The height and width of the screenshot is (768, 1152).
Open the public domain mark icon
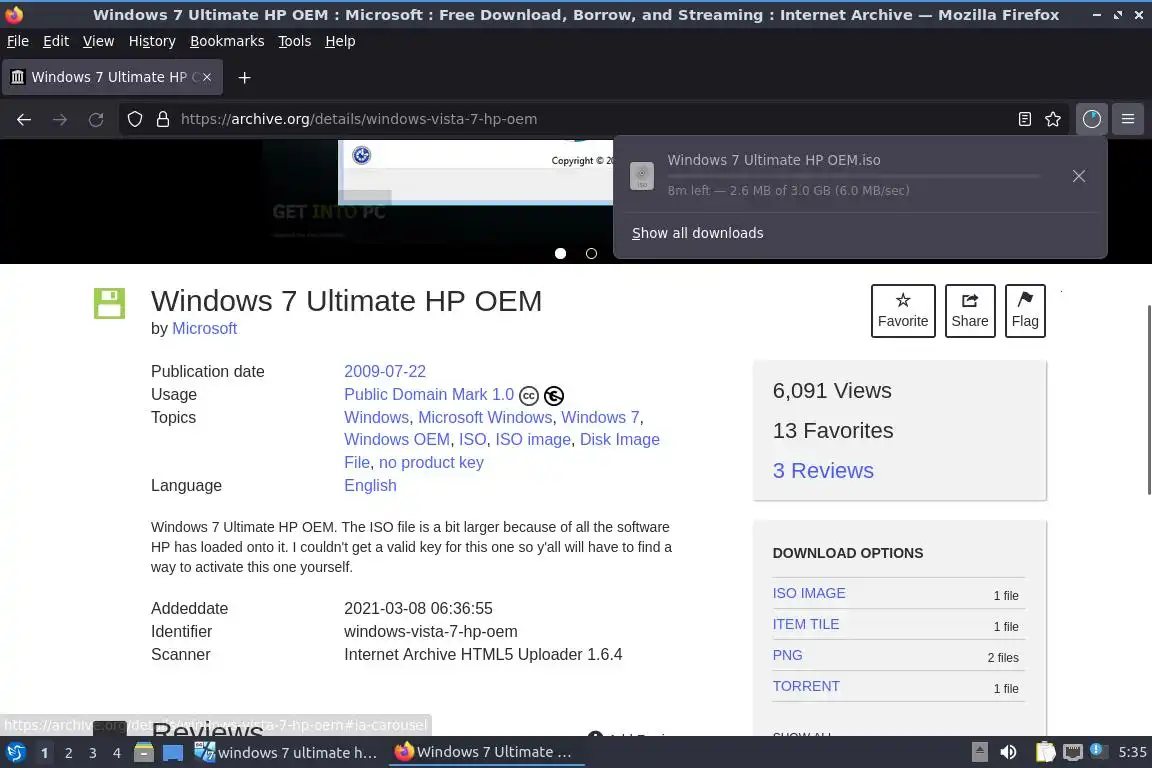(x=554, y=395)
